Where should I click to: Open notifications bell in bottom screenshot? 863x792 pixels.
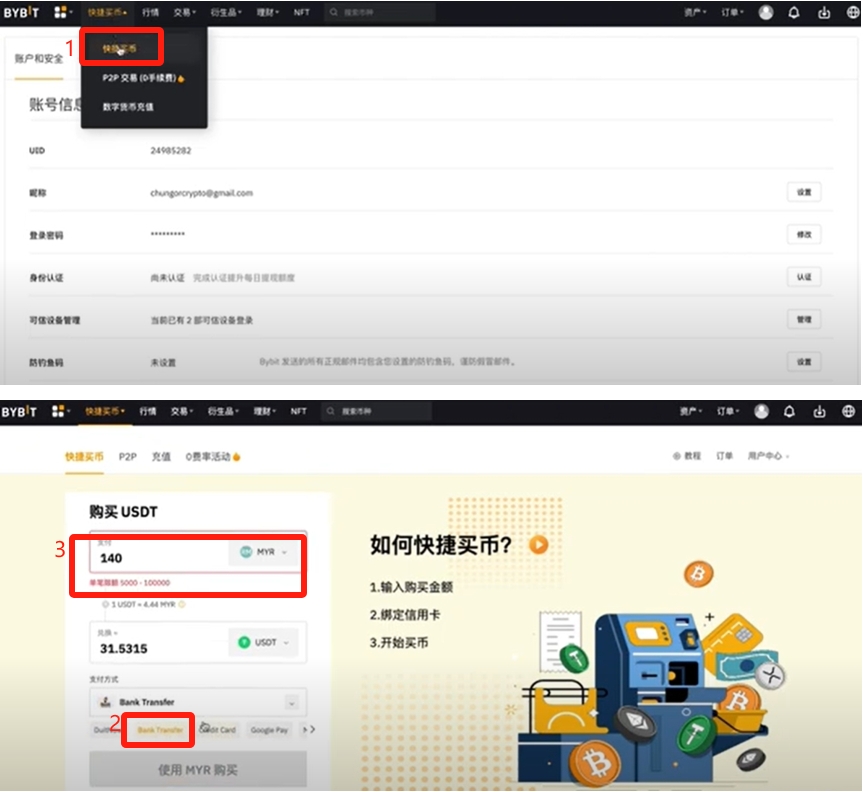(789, 411)
